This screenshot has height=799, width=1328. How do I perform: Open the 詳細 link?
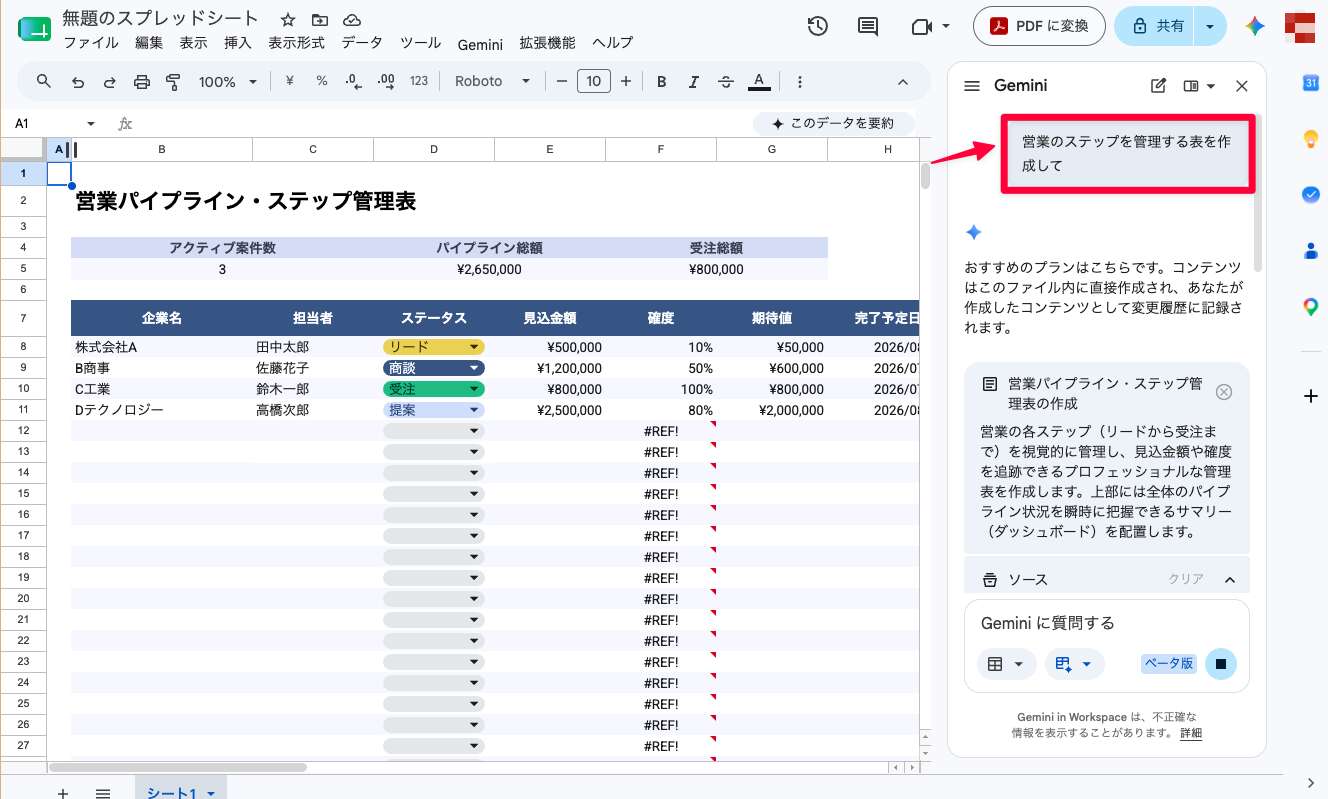(1190, 733)
